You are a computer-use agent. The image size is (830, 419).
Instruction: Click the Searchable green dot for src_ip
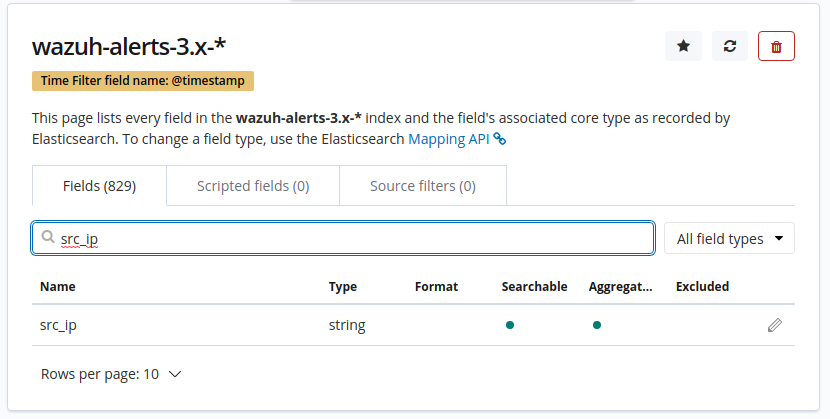pyautogui.click(x=510, y=325)
